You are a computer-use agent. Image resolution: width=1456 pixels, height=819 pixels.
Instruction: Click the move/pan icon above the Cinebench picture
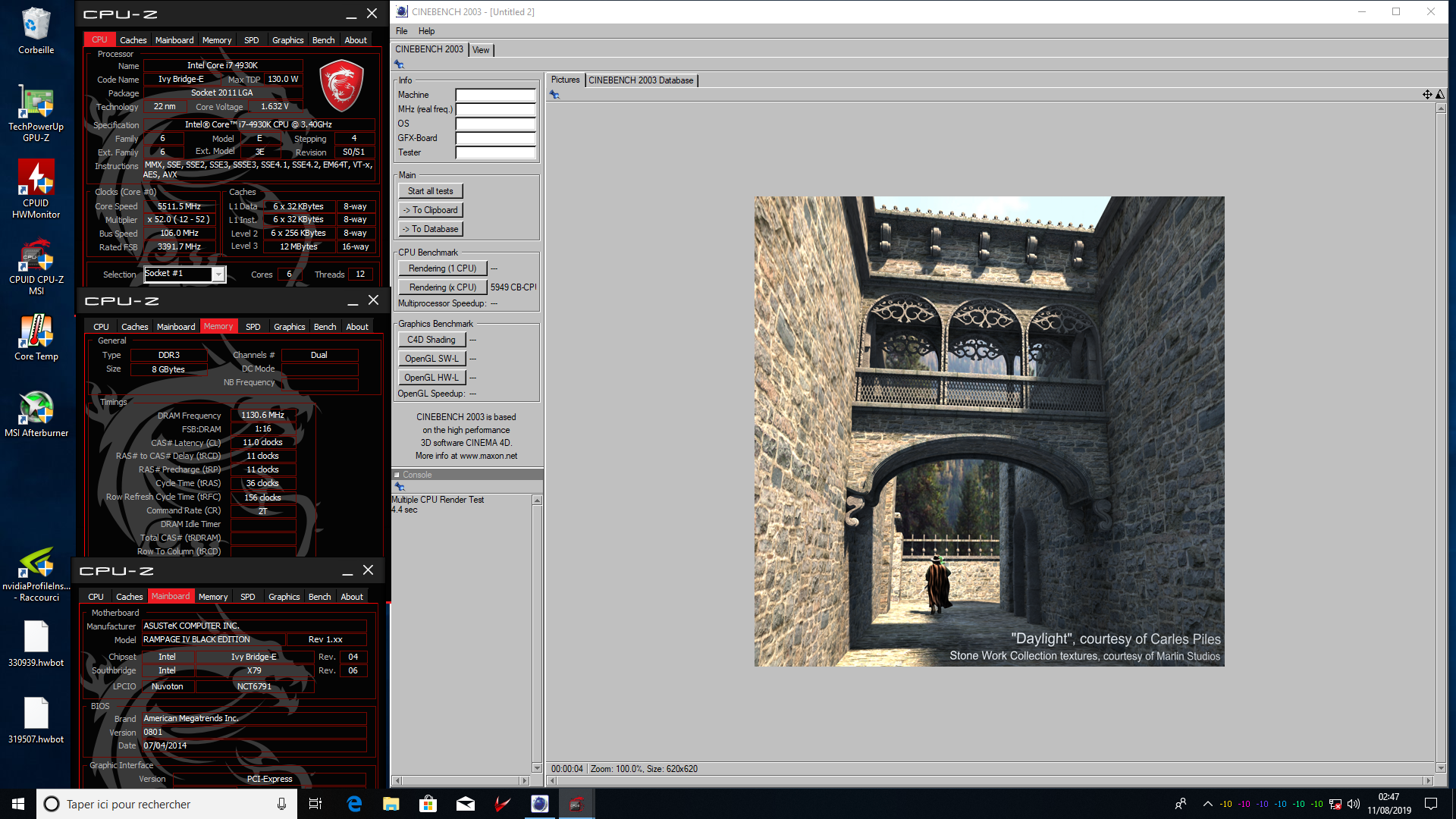(1427, 94)
